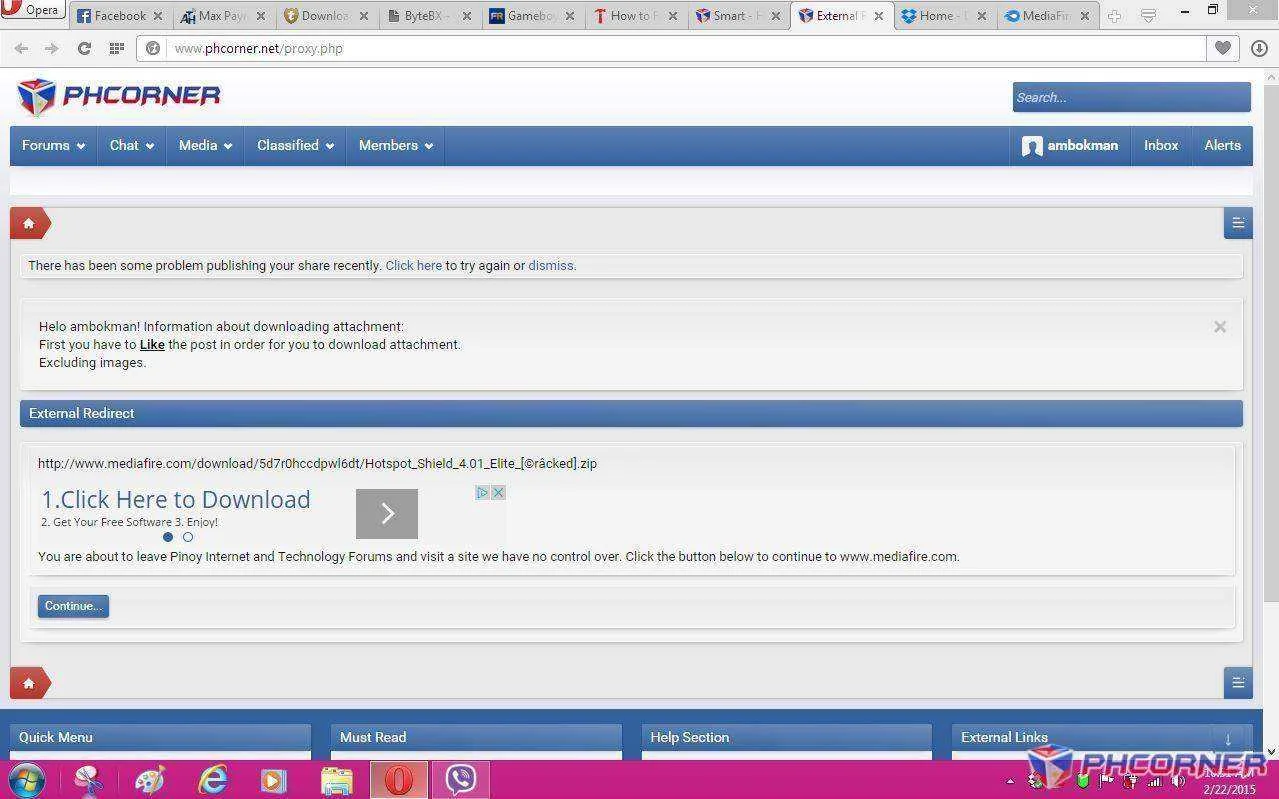The image size is (1279, 799).
Task: Expand the Members dropdown menu
Action: pos(396,146)
